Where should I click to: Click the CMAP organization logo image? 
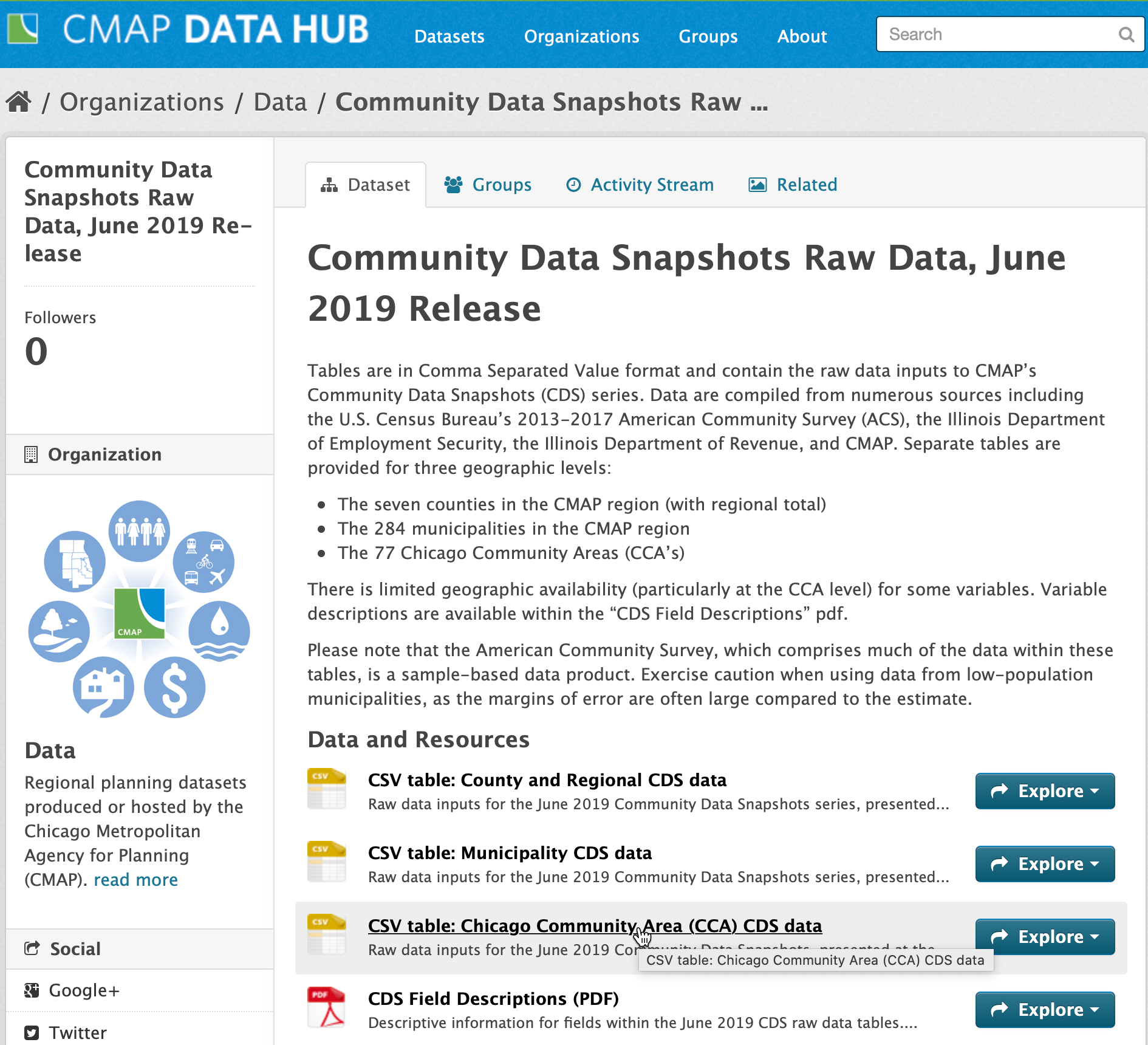tap(139, 609)
